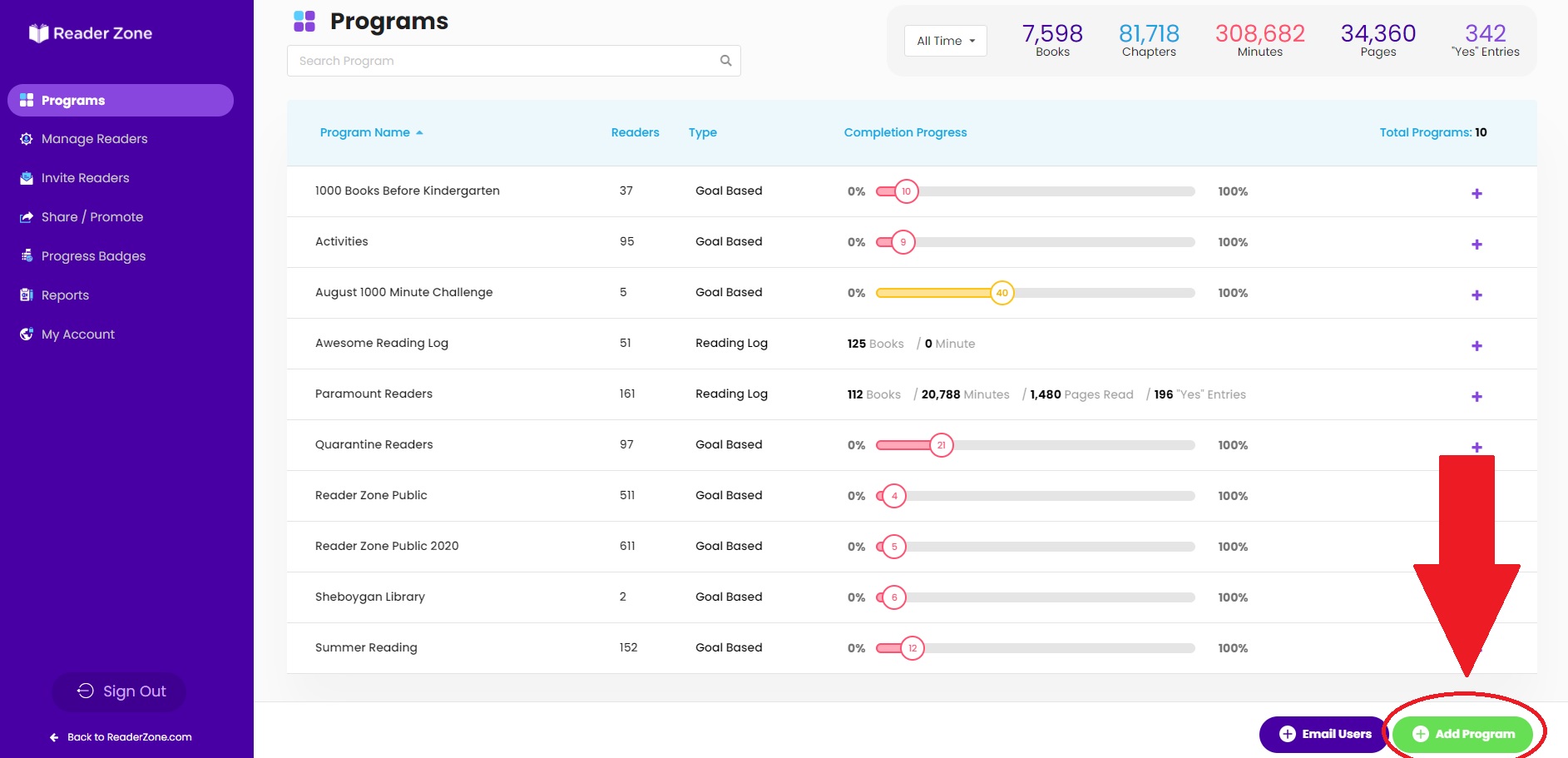Click the Email Users button
1568x758 pixels.
click(x=1324, y=734)
